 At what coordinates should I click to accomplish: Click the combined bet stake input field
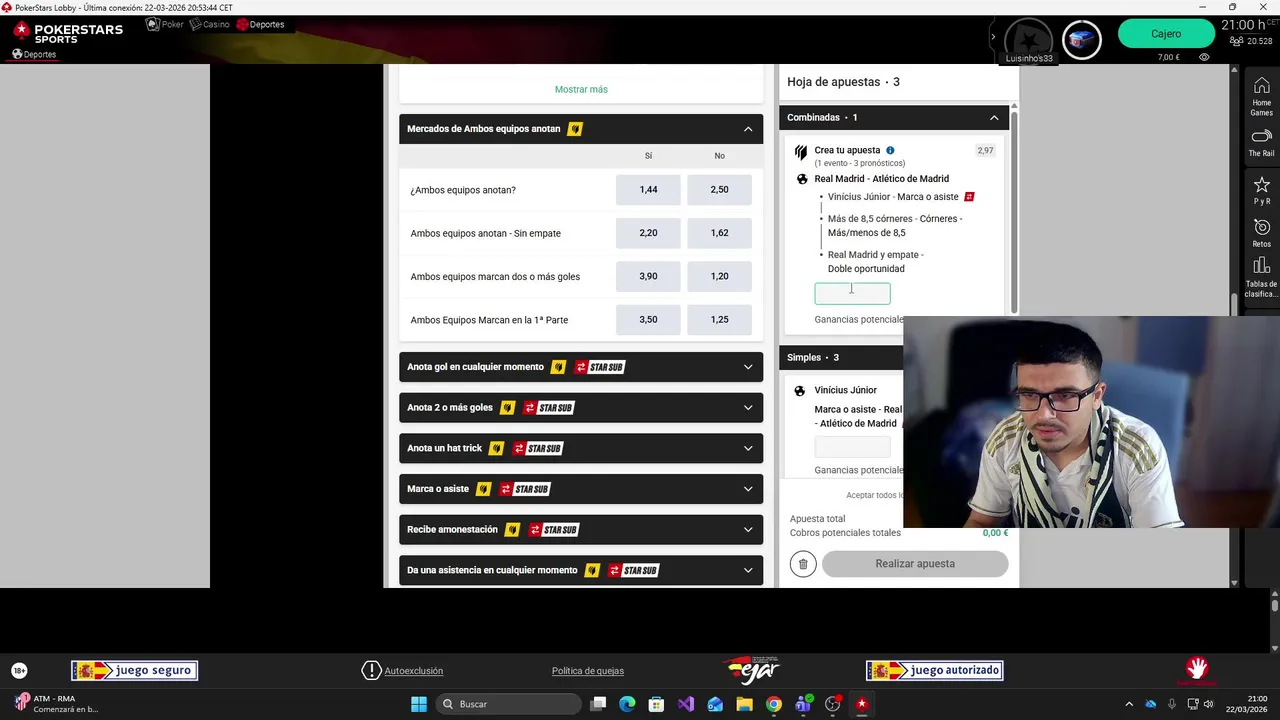(852, 293)
